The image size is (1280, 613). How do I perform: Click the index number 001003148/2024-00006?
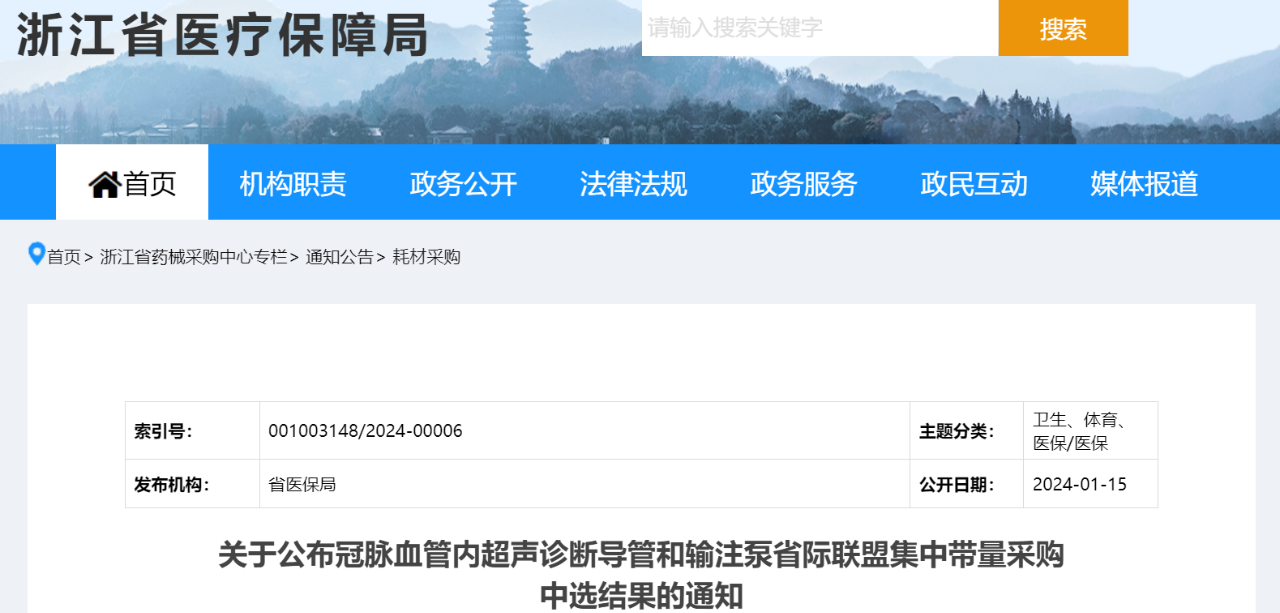365,431
